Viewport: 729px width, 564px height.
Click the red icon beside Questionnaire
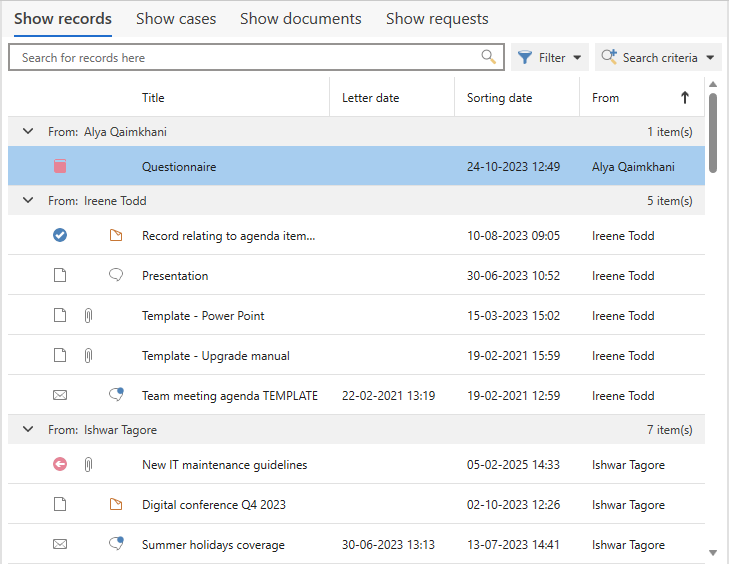point(60,167)
